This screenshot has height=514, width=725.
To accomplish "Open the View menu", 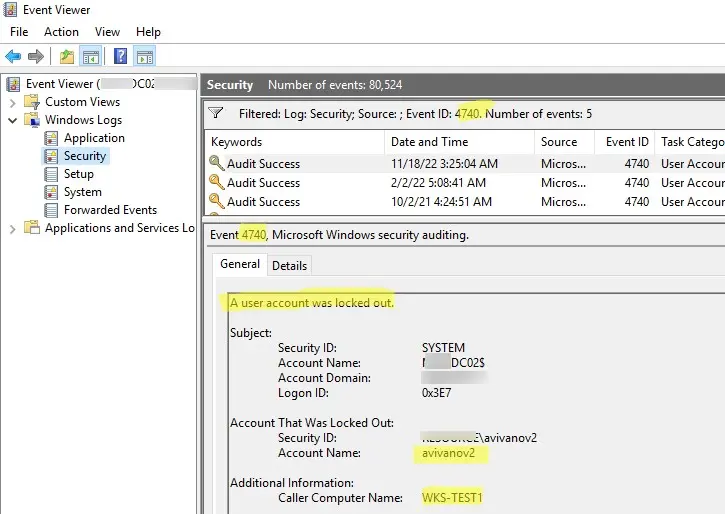I will (x=107, y=32).
